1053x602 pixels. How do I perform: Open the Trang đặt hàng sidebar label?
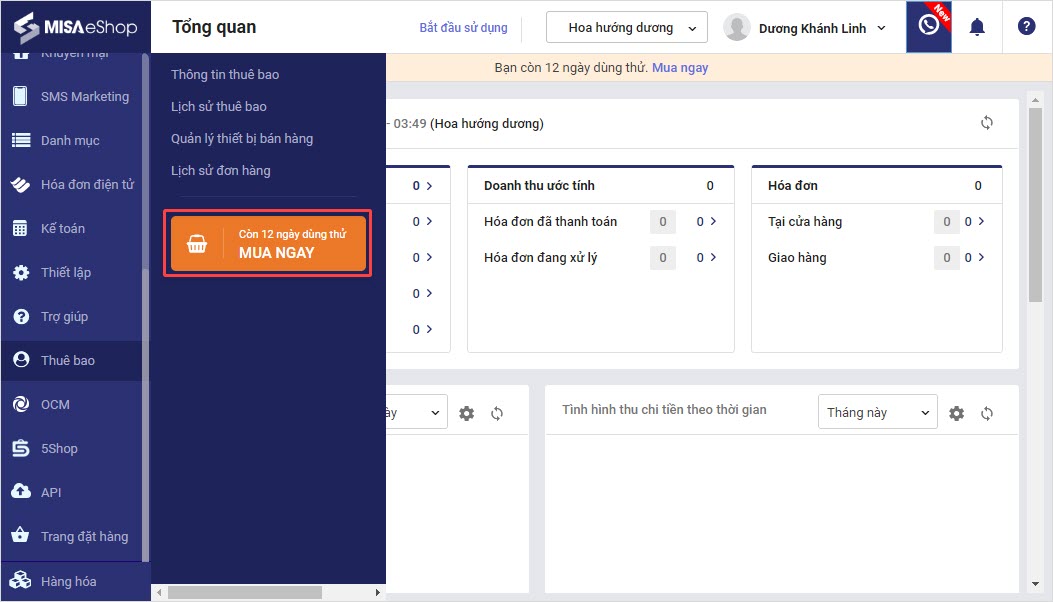[x=85, y=536]
